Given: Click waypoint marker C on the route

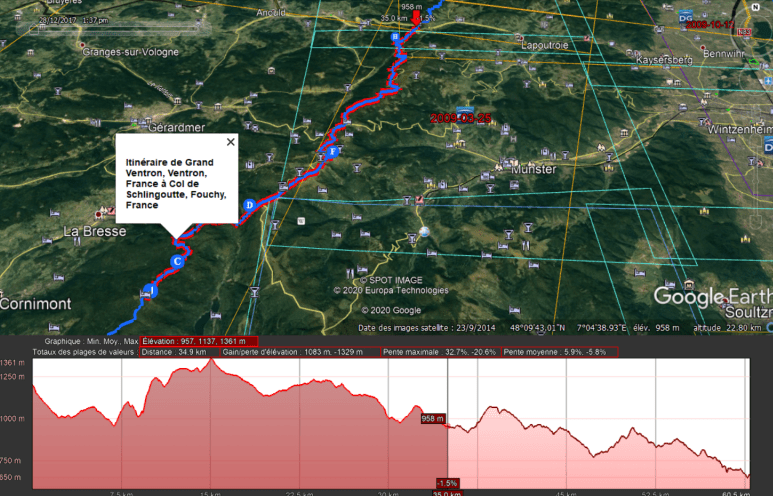Looking at the screenshot, I should tap(177, 262).
